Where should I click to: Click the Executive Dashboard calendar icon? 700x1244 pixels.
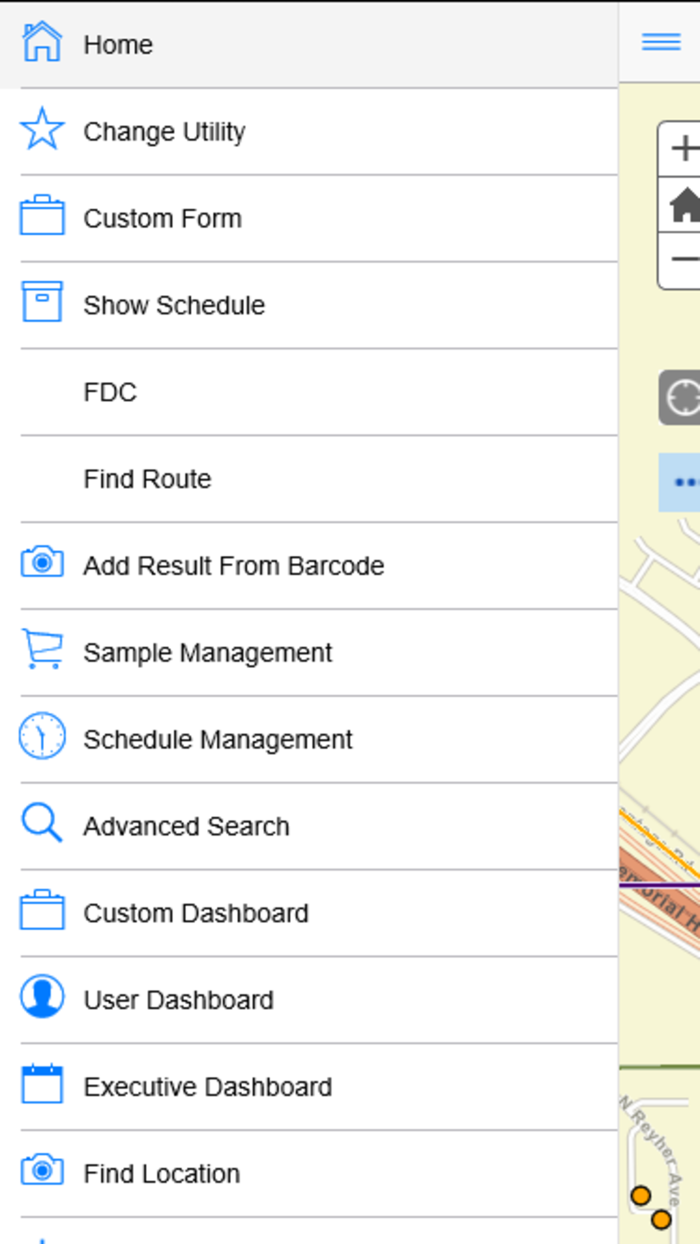[42, 1085]
